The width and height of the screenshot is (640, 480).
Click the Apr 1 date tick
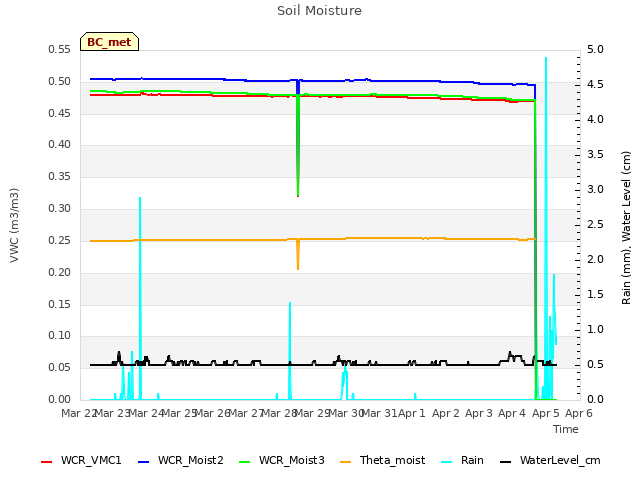pos(412,413)
